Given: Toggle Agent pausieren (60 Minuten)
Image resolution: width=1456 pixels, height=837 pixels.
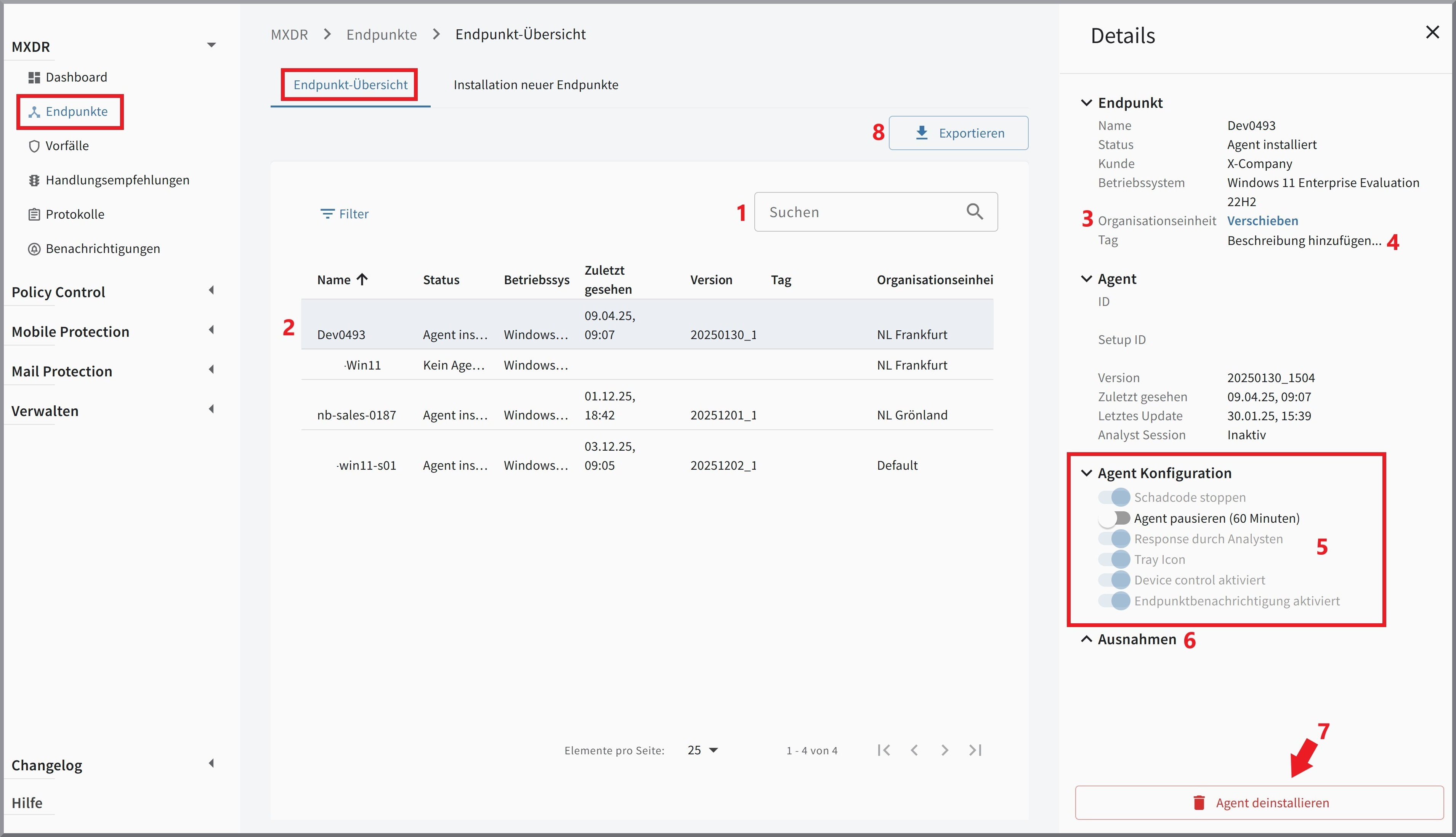Looking at the screenshot, I should point(1114,519).
